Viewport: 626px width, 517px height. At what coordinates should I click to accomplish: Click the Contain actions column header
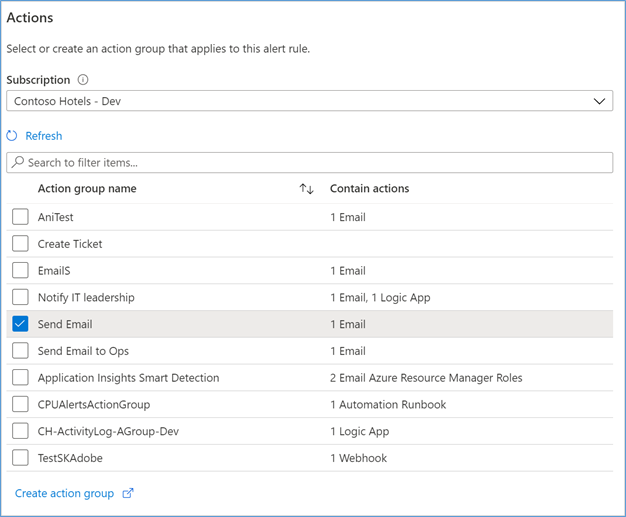(369, 189)
